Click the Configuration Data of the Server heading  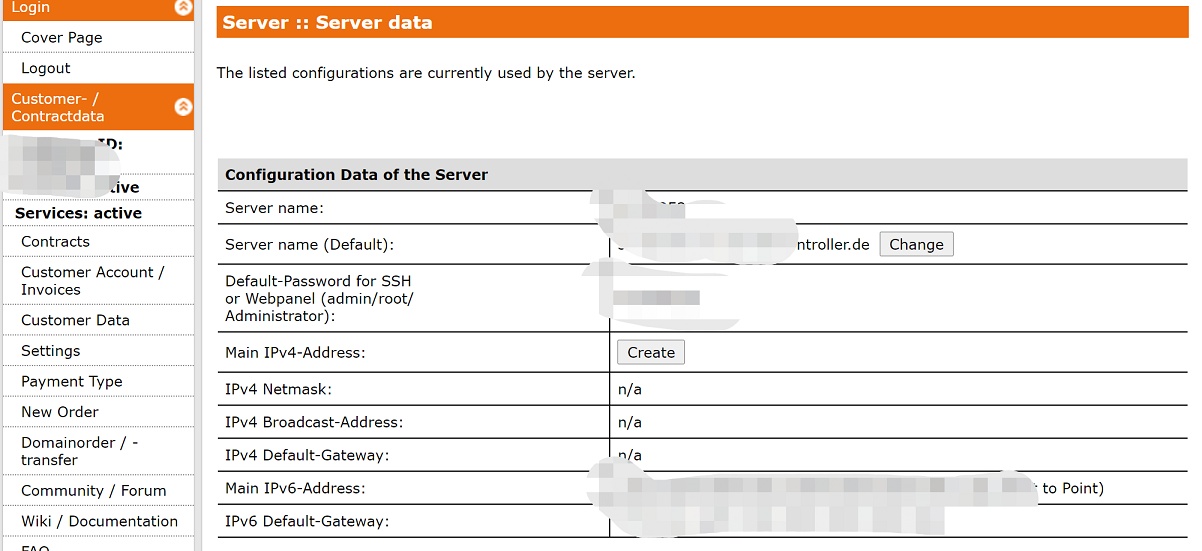coord(356,175)
